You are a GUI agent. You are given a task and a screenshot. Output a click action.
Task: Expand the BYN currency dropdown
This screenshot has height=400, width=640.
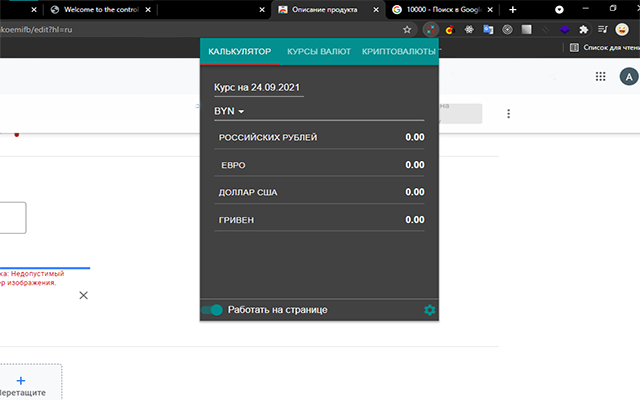coord(229,111)
